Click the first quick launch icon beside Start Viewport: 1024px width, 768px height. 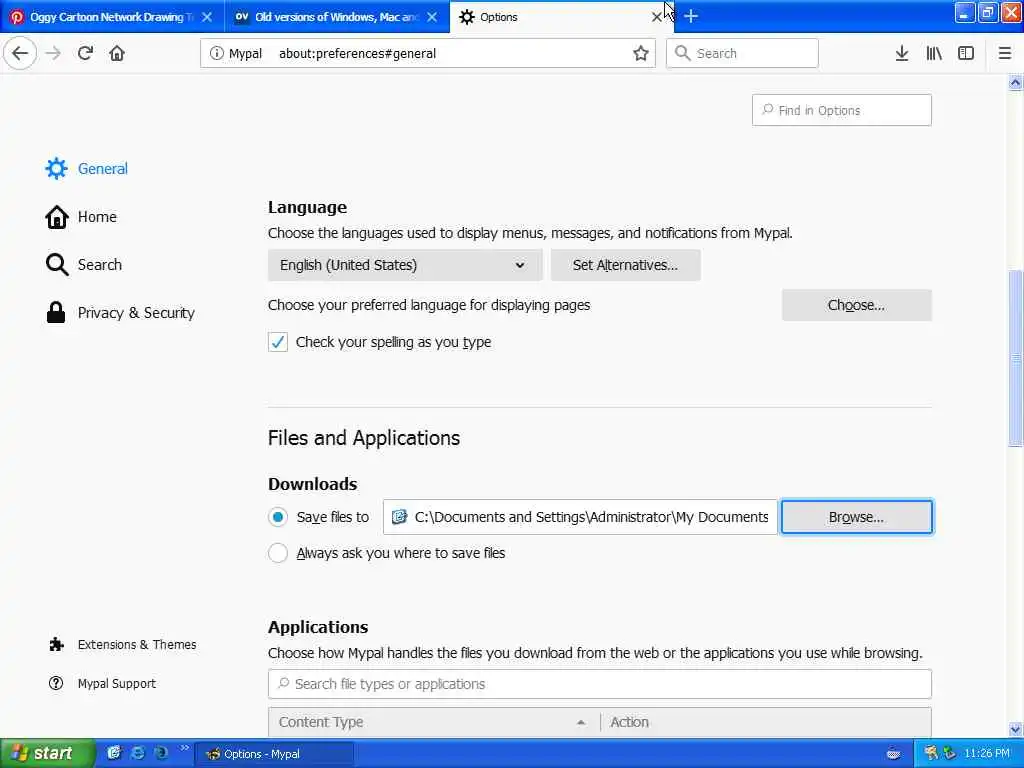coord(114,753)
